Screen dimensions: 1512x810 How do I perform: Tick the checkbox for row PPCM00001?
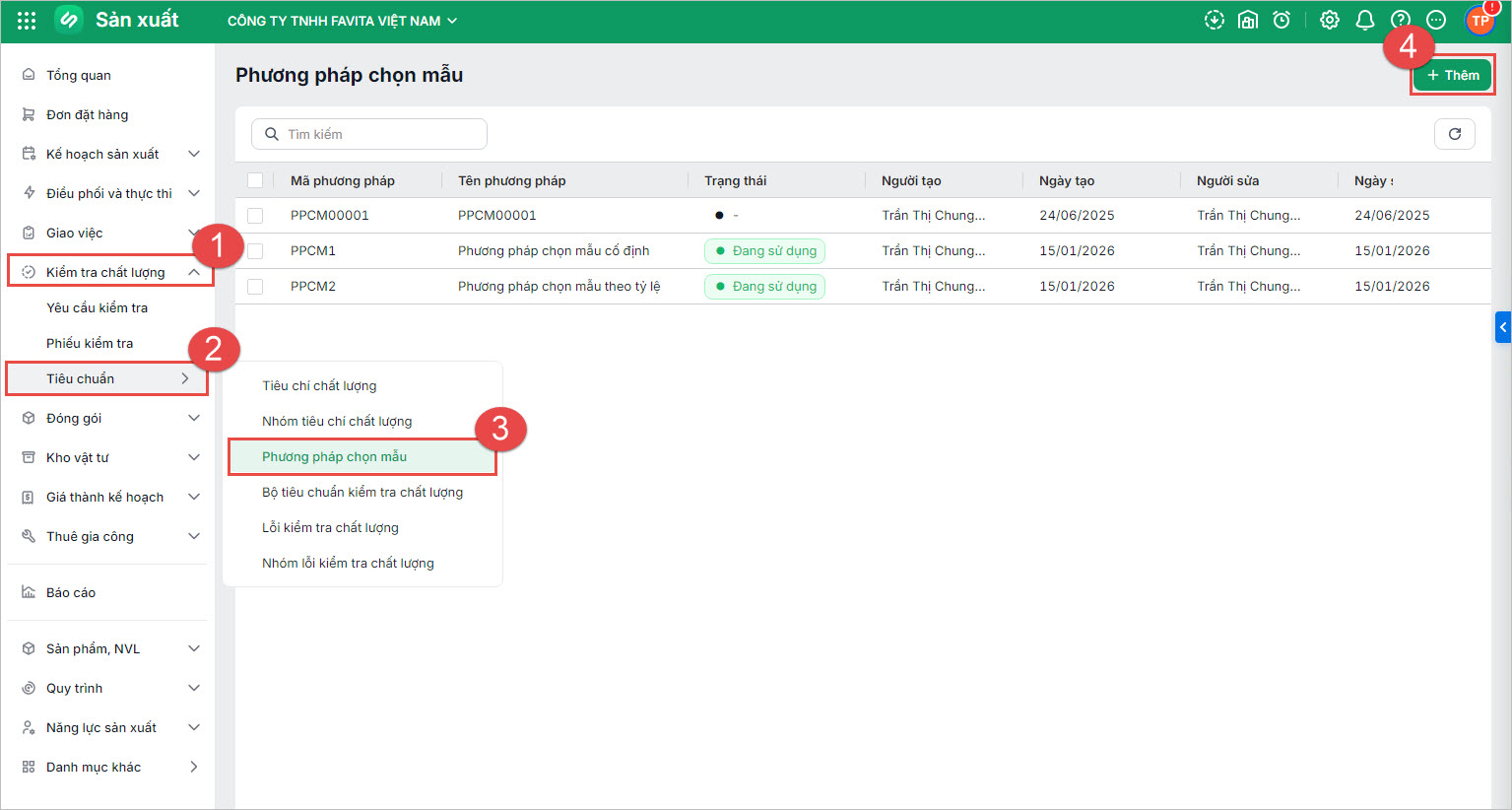(255, 215)
